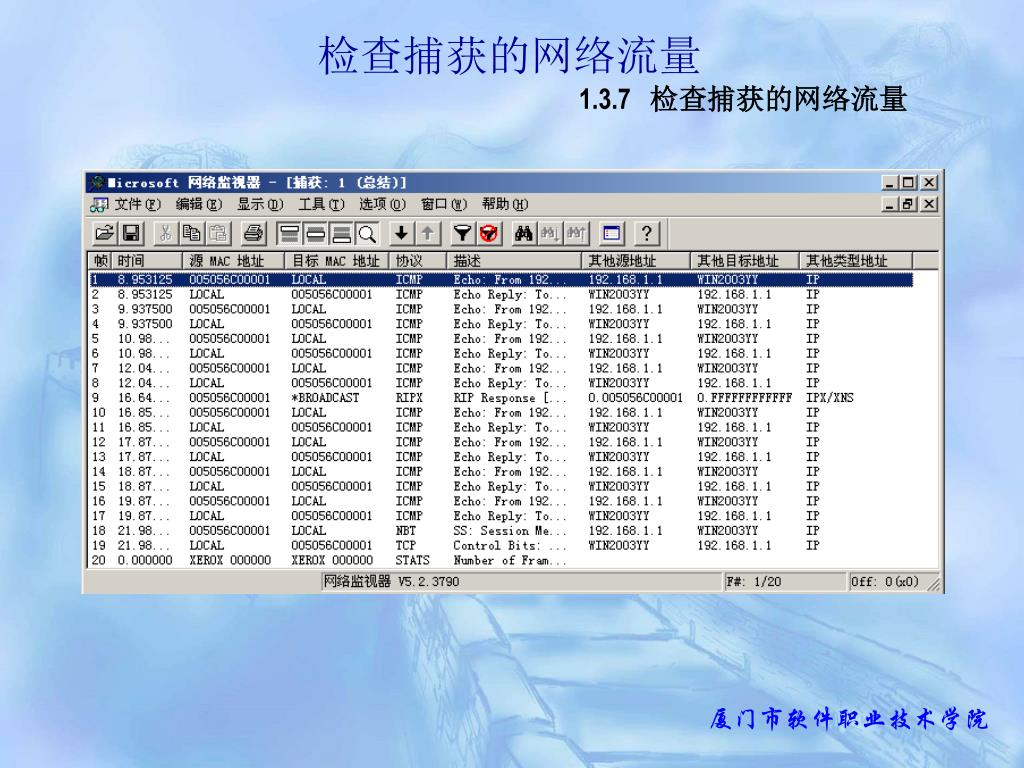The image size is (1024, 768).
Task: Click the RIP Response description cell
Action: click(x=510, y=398)
